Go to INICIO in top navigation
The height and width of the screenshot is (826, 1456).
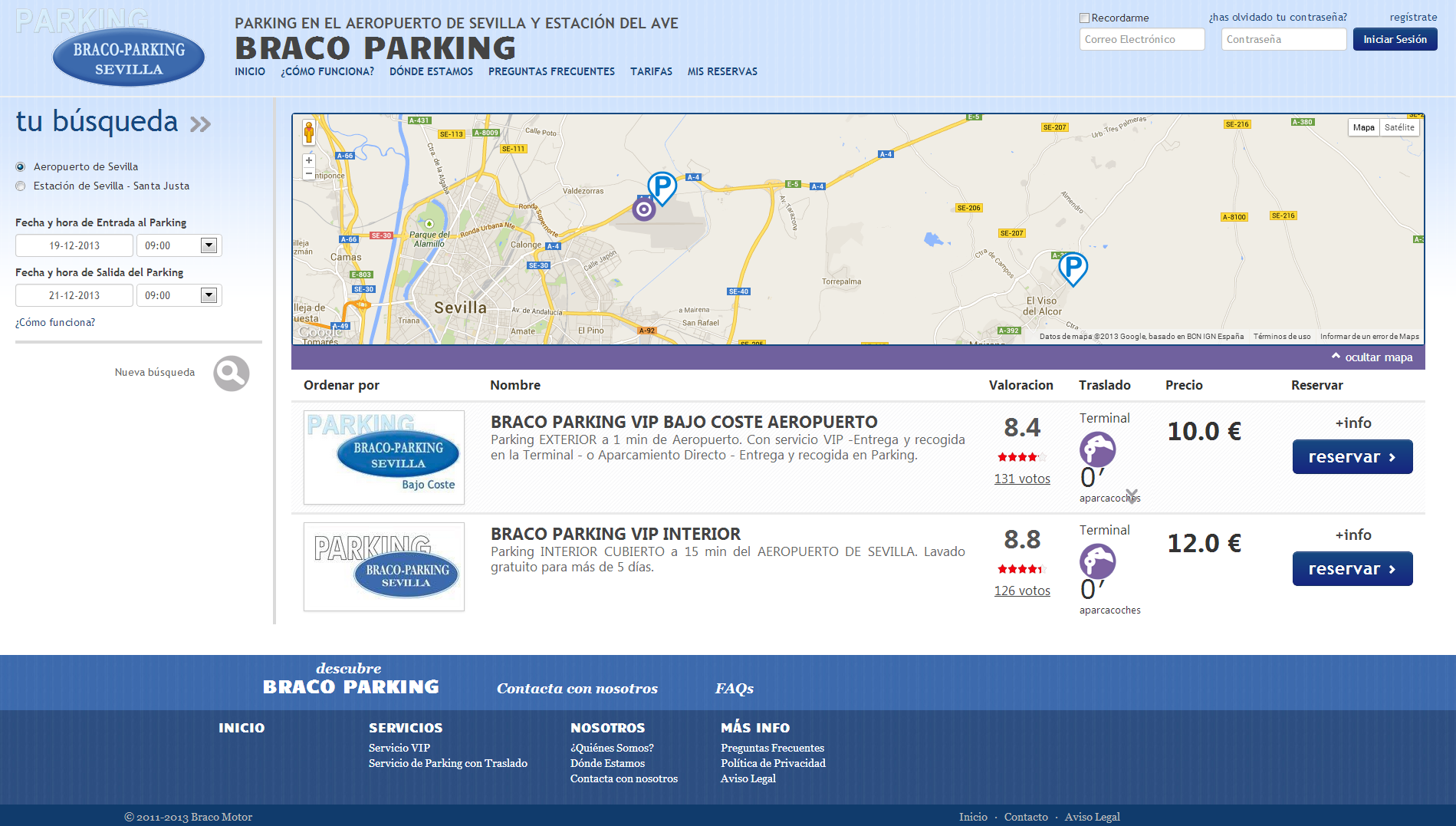click(250, 71)
